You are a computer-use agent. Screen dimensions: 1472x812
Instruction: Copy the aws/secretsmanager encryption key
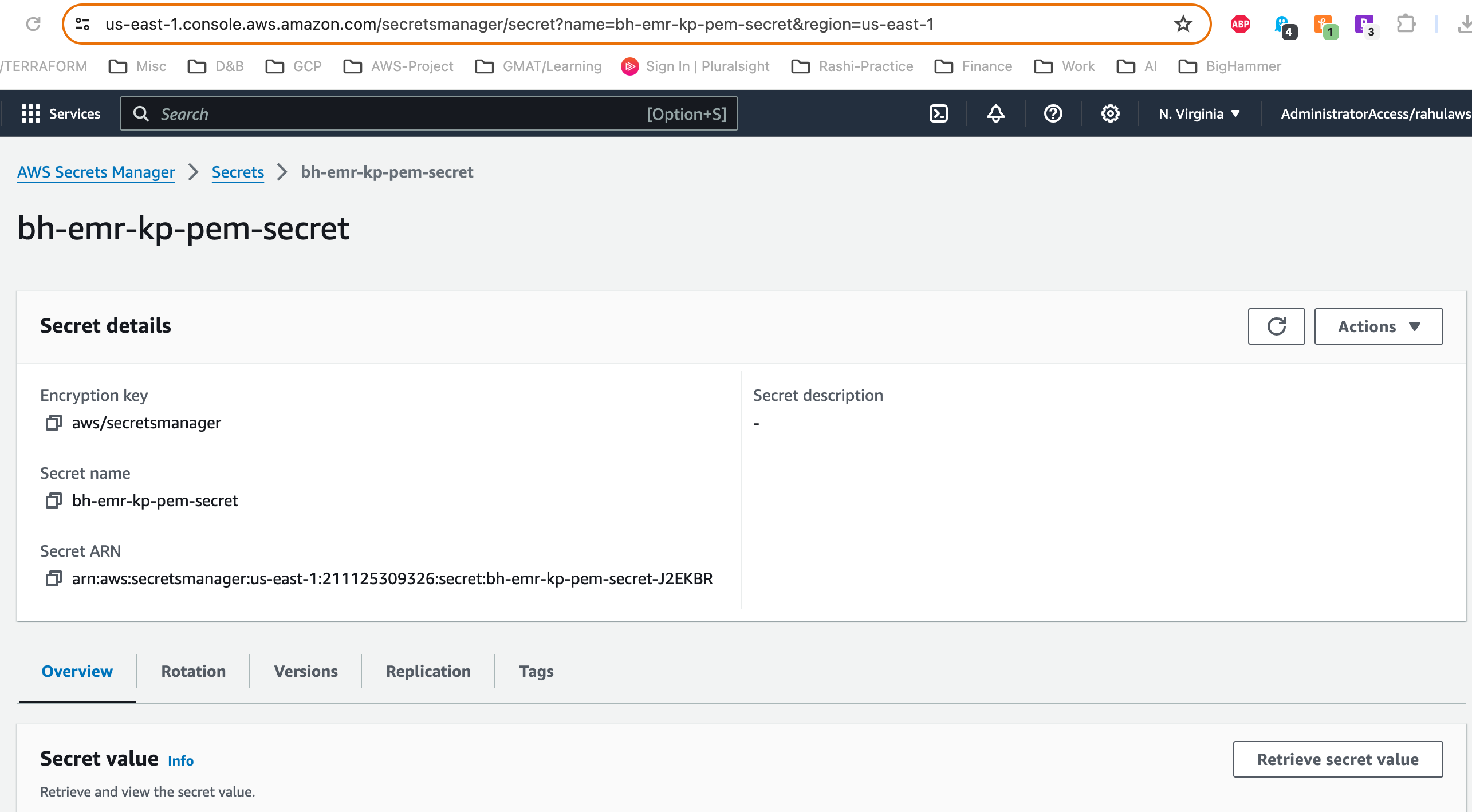[54, 423]
